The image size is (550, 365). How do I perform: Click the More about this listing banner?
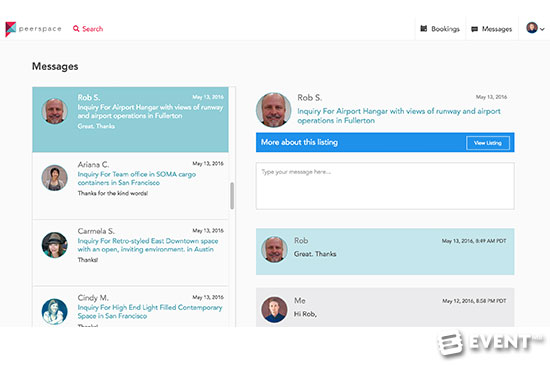point(385,142)
